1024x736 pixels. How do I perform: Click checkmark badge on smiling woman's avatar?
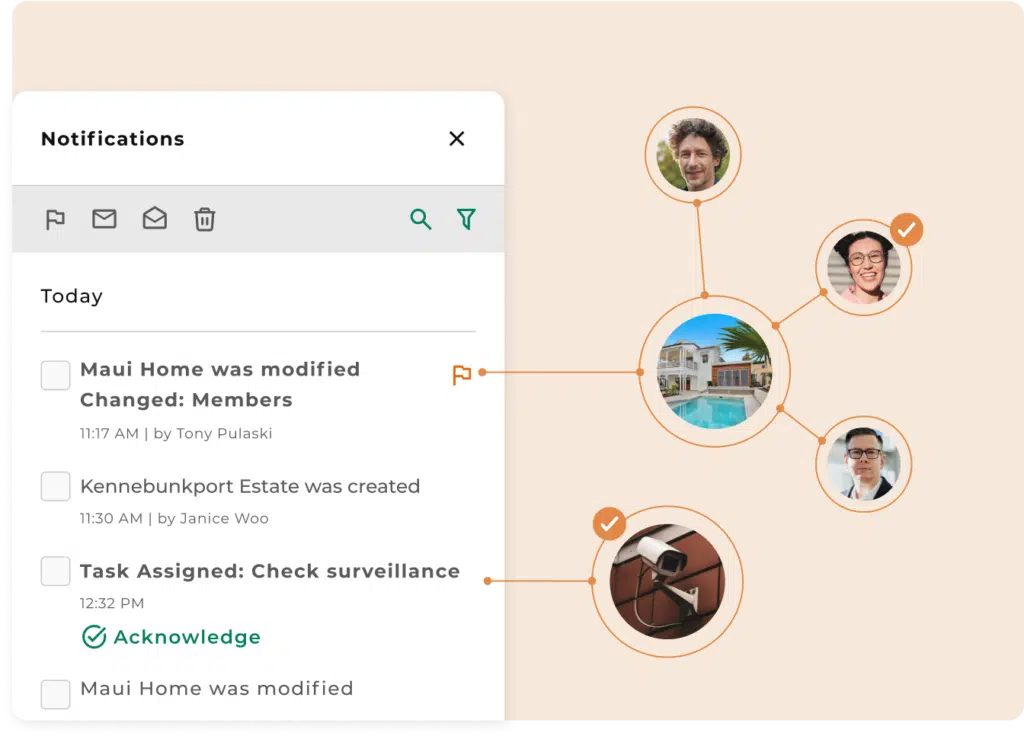[906, 230]
